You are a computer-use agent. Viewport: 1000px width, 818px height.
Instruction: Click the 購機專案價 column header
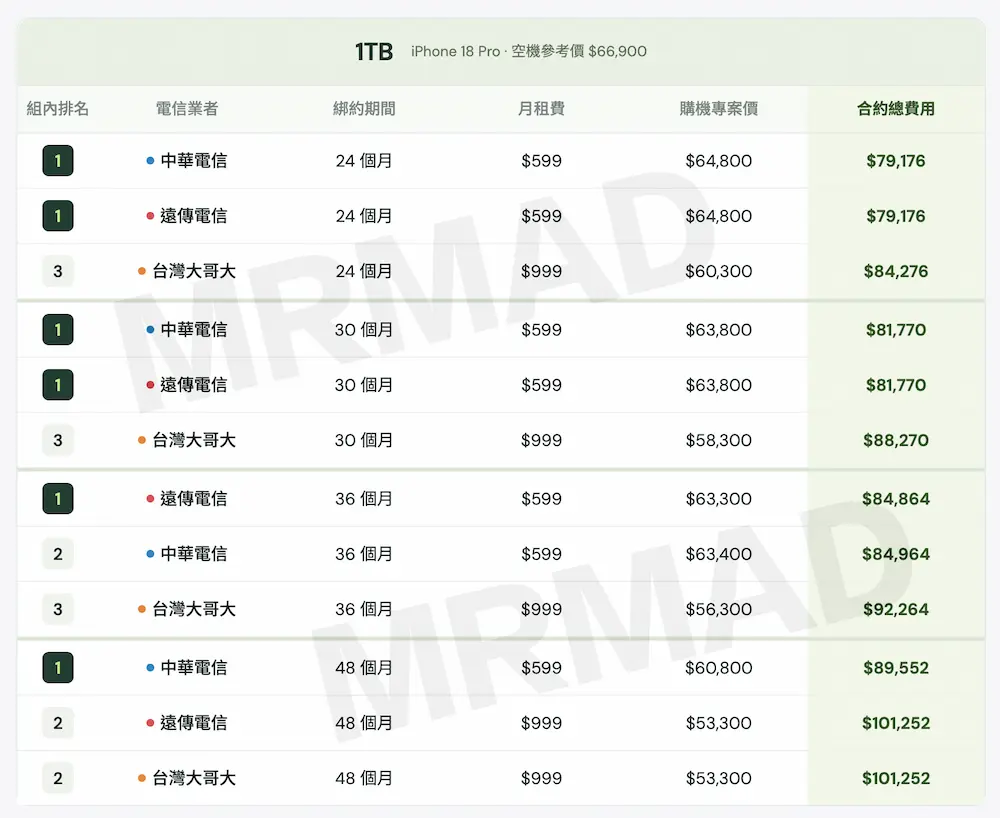pyautogui.click(x=719, y=108)
